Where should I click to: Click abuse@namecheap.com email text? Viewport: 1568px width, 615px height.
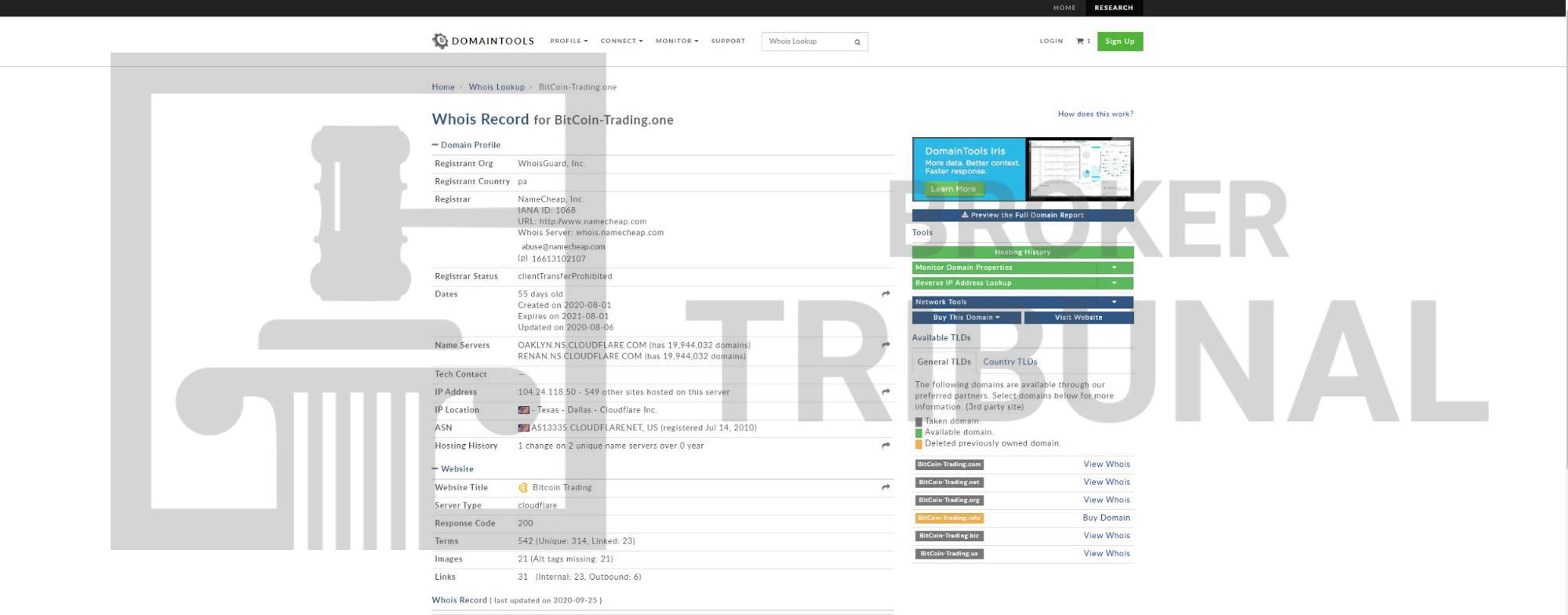coord(563,247)
